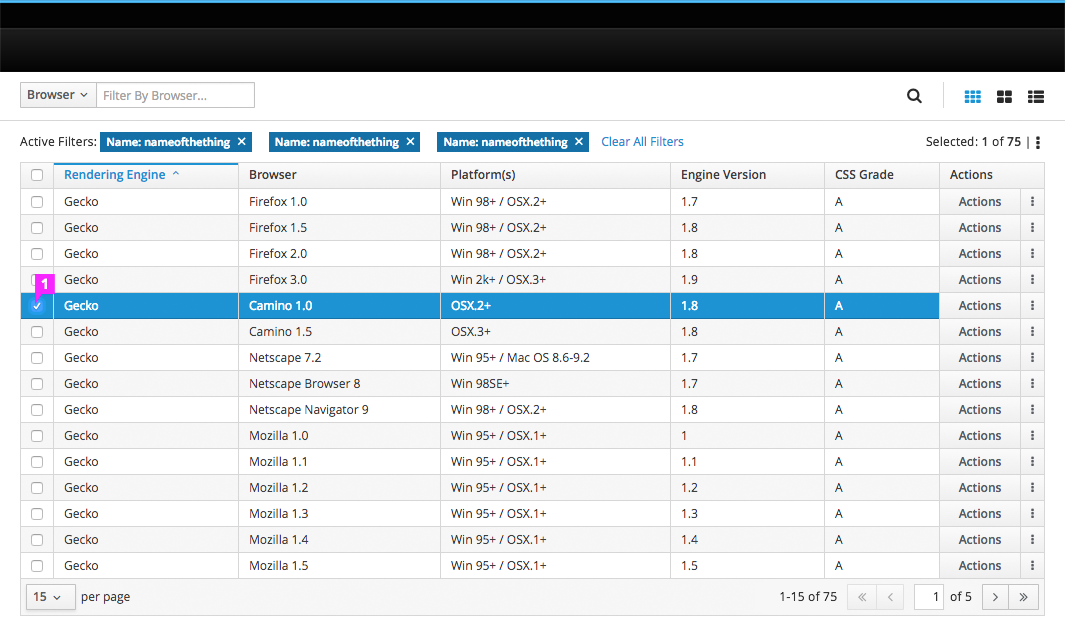This screenshot has width=1065, height=634.
Task: Check the Netscape 7.2 row checkbox
Action: point(37,357)
